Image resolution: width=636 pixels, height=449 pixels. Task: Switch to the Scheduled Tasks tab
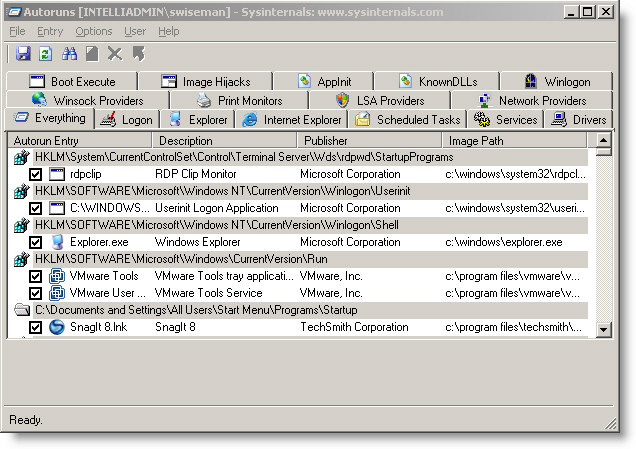(407, 120)
